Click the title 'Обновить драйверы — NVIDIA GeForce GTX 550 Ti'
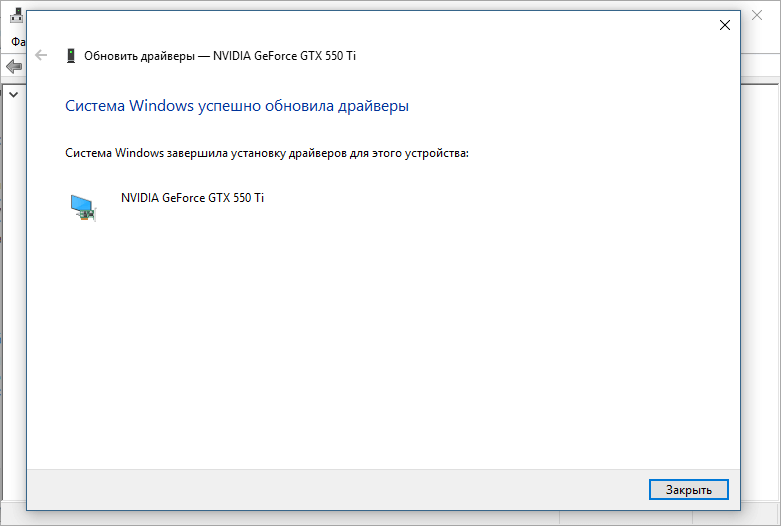 pos(220,56)
